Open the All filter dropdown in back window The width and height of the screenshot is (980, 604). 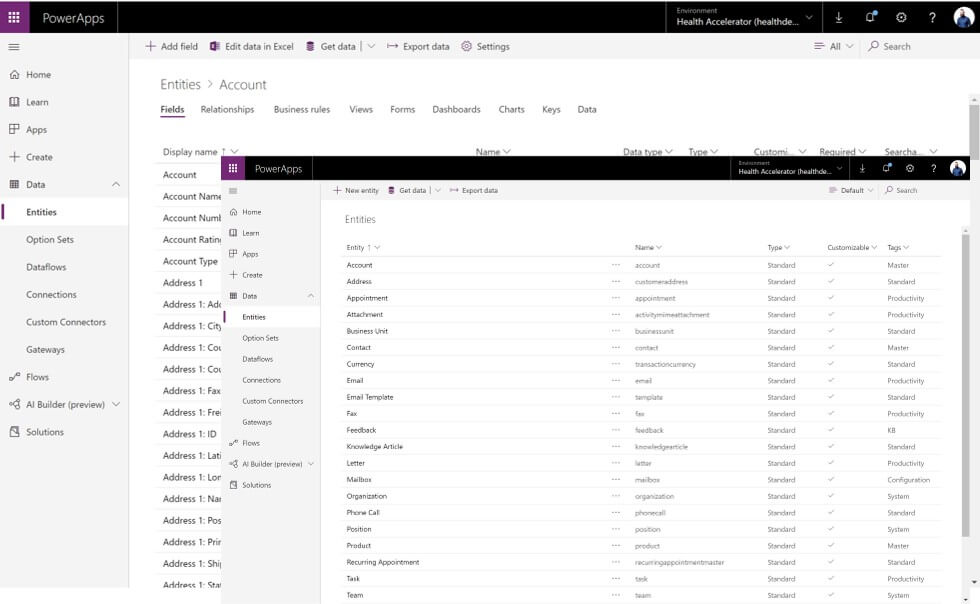(x=834, y=46)
